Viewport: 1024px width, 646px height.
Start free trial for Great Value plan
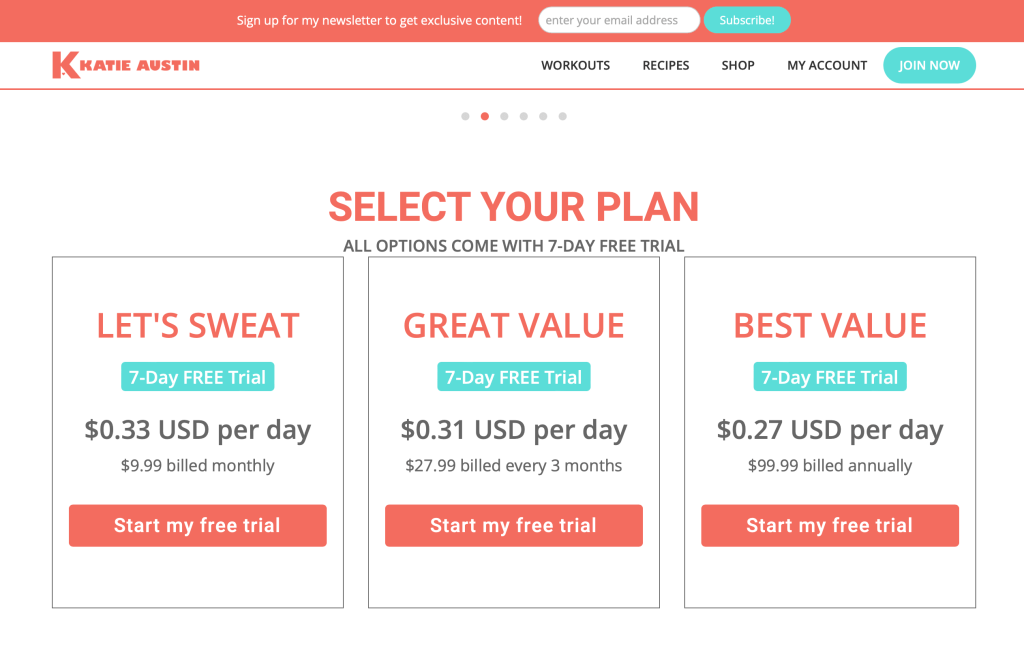(x=513, y=525)
